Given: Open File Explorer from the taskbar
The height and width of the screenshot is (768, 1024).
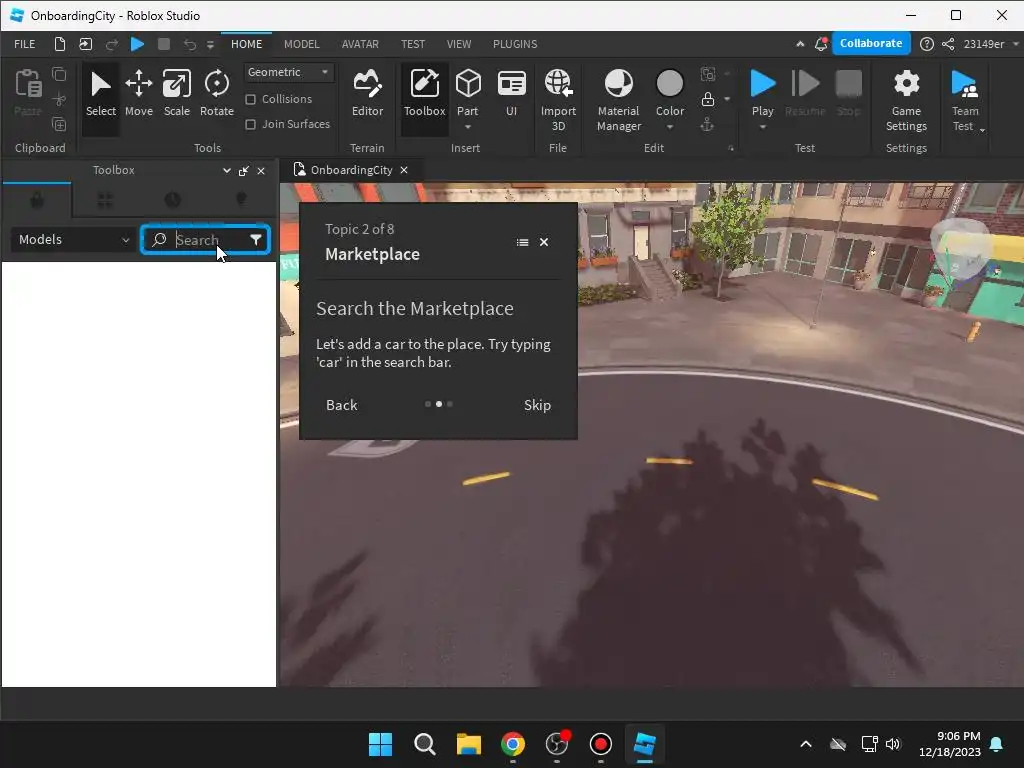Looking at the screenshot, I should coord(468,744).
